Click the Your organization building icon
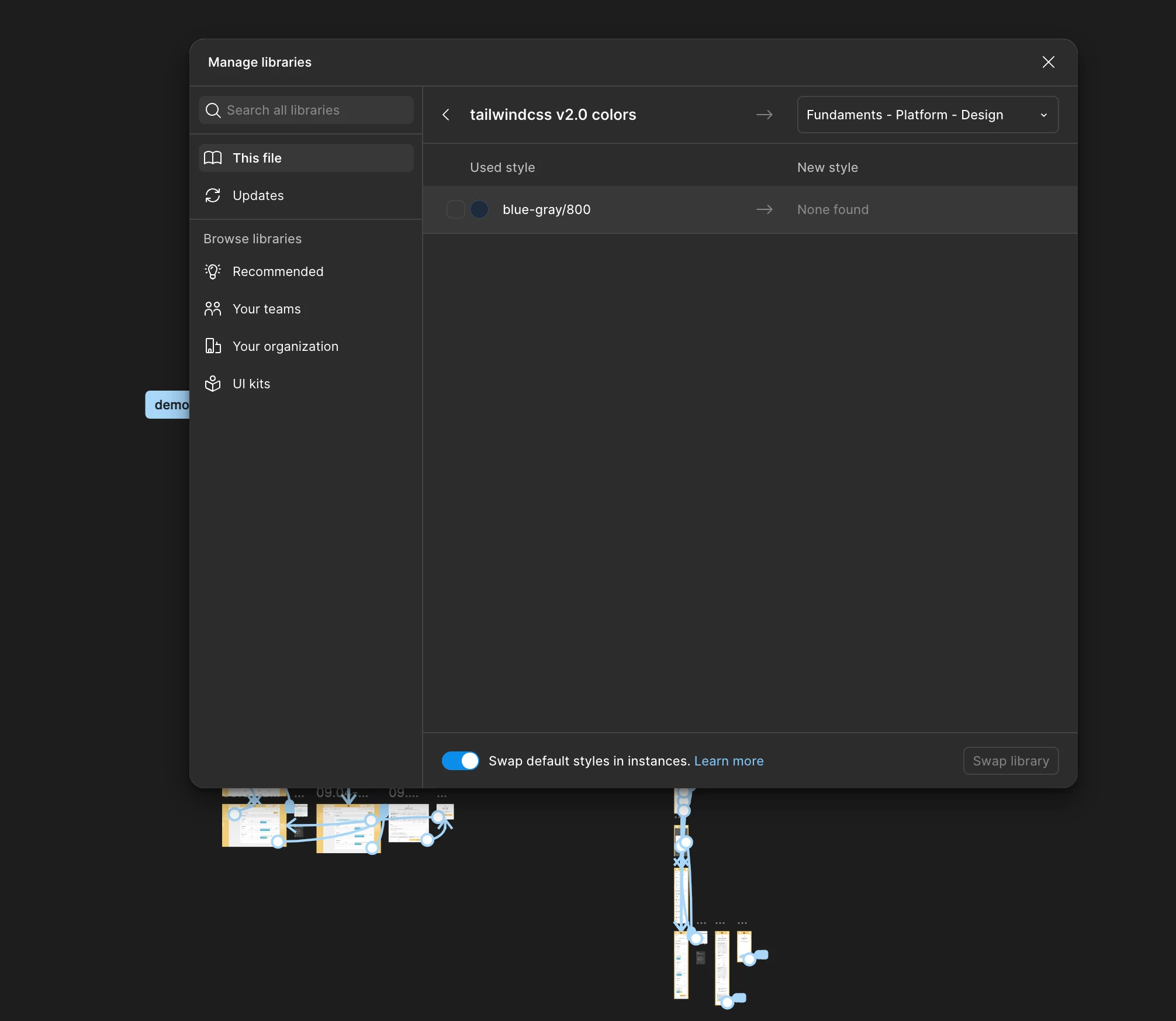Screen dimensions: 1176x1021 (213, 346)
